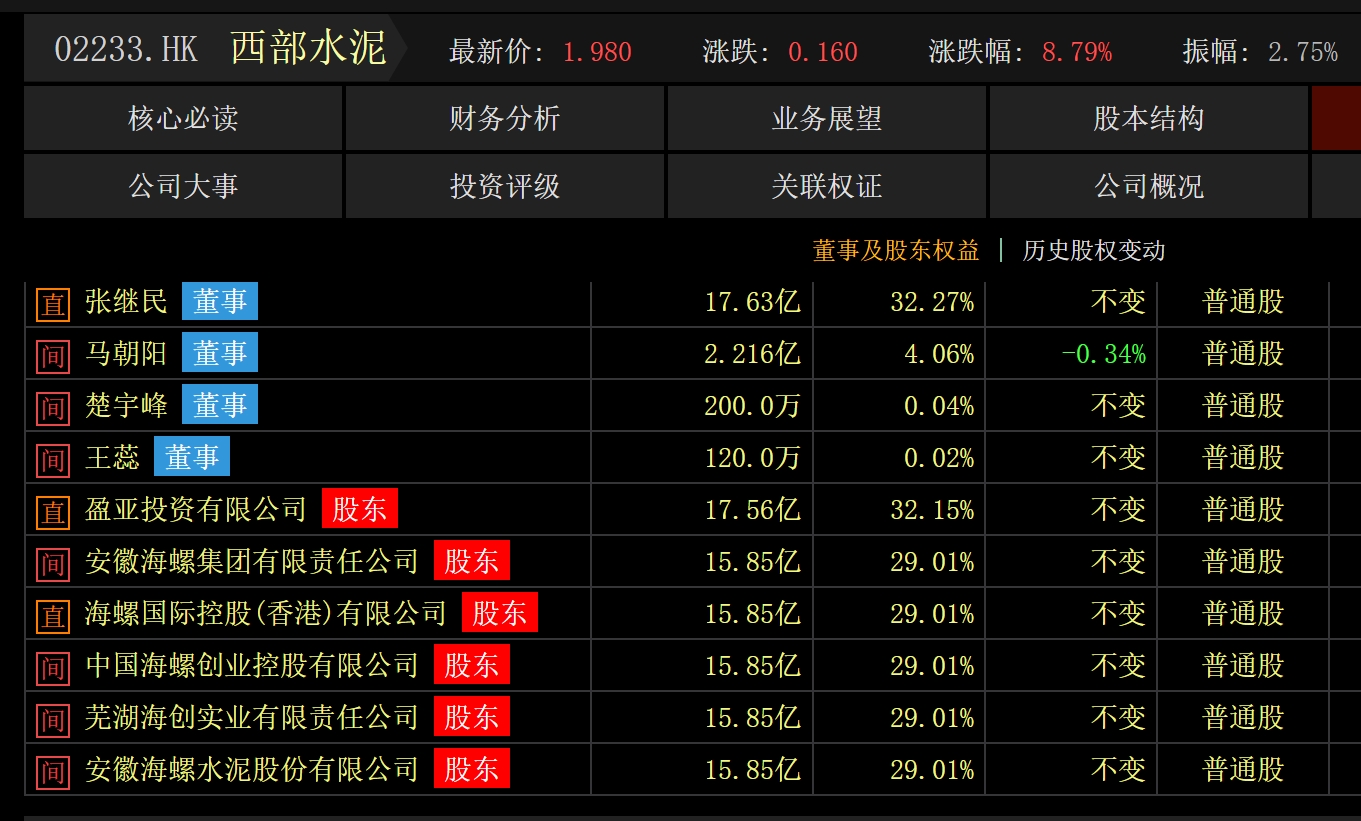
Task: Select shareholder 芜湖海创实业有限责任公司
Action: pyautogui.click(x=252, y=717)
